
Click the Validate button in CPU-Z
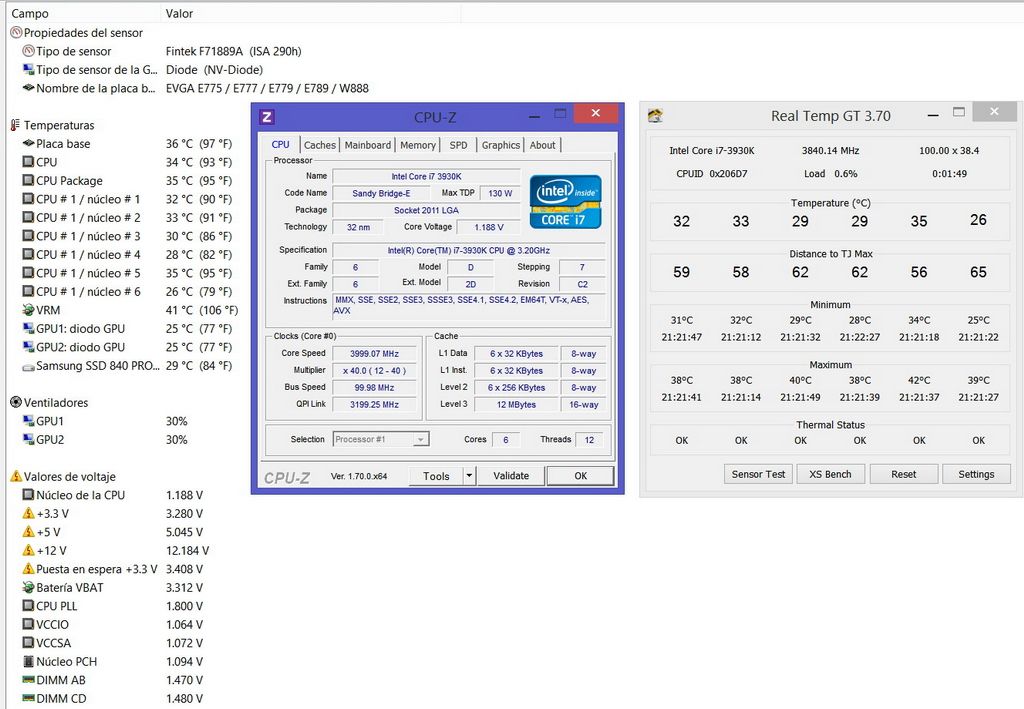(x=511, y=476)
